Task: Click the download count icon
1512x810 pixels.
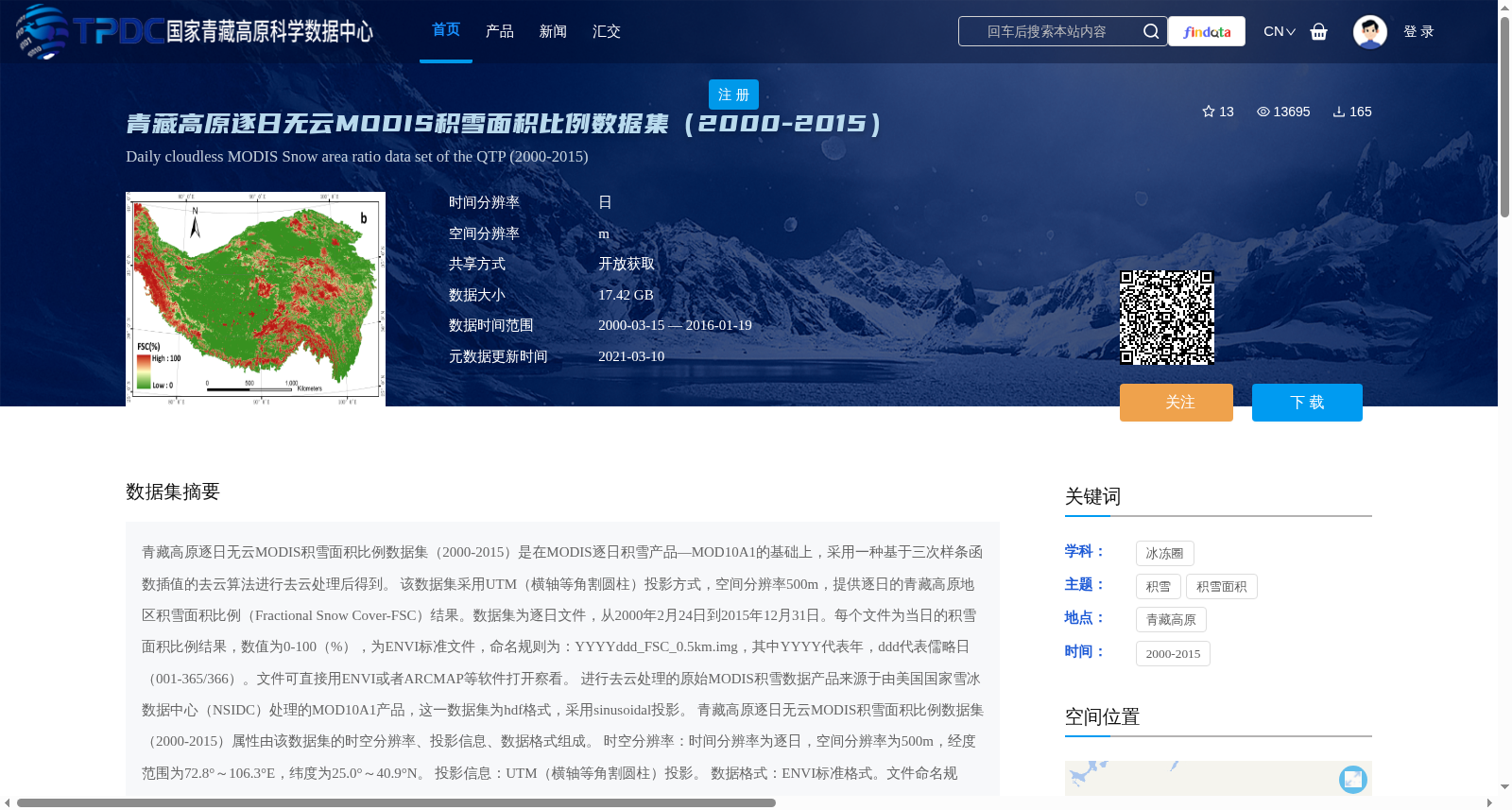Action: pos(1339,112)
